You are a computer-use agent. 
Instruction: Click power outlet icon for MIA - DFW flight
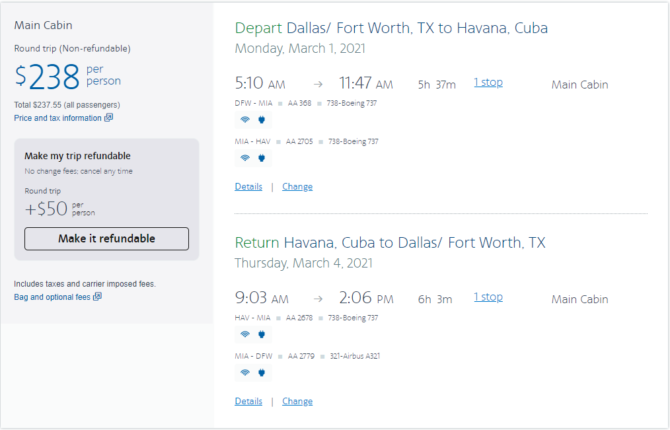pyautogui.click(x=261, y=373)
